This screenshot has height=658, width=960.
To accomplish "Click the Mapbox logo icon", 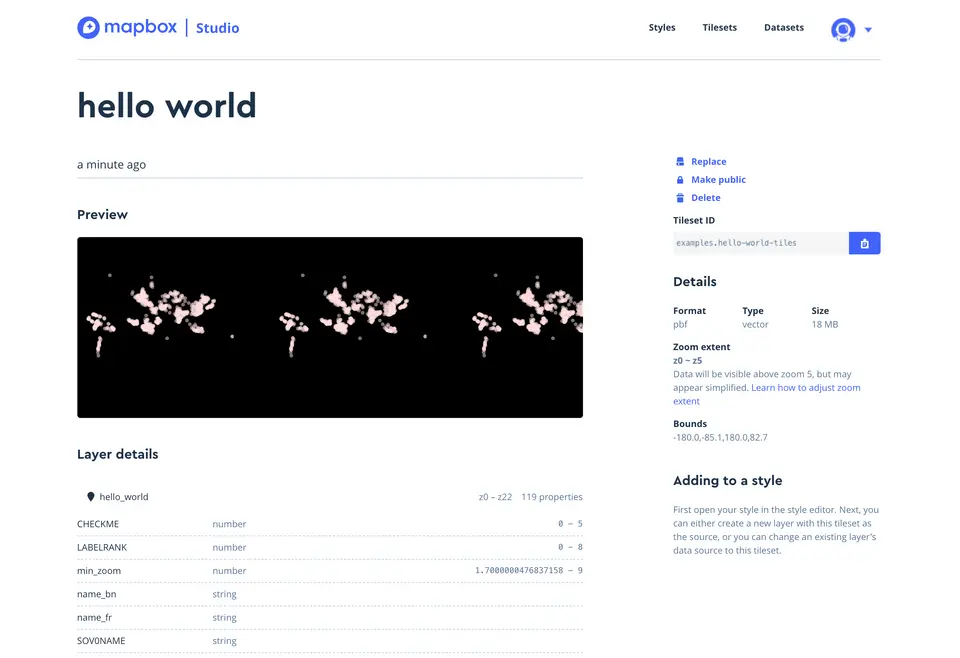I will coord(89,28).
